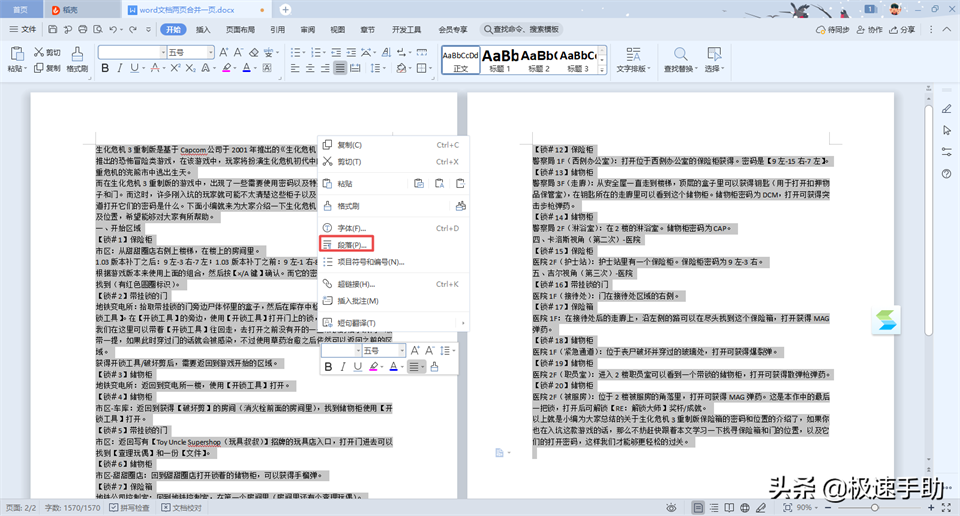Open the 插入 (Insert) ribbon tab
This screenshot has width=960, height=516.
(x=203, y=30)
